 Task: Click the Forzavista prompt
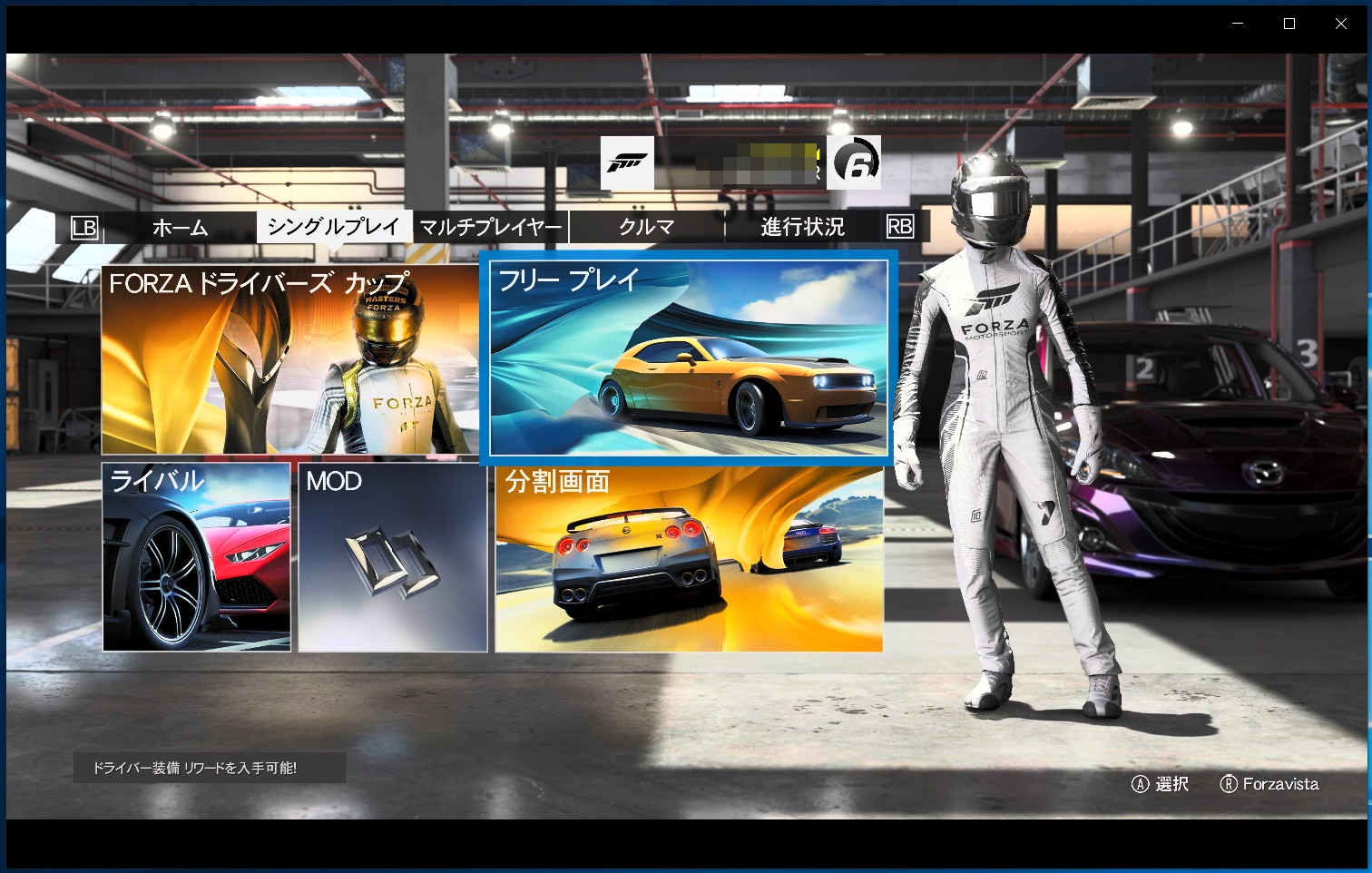click(1269, 784)
